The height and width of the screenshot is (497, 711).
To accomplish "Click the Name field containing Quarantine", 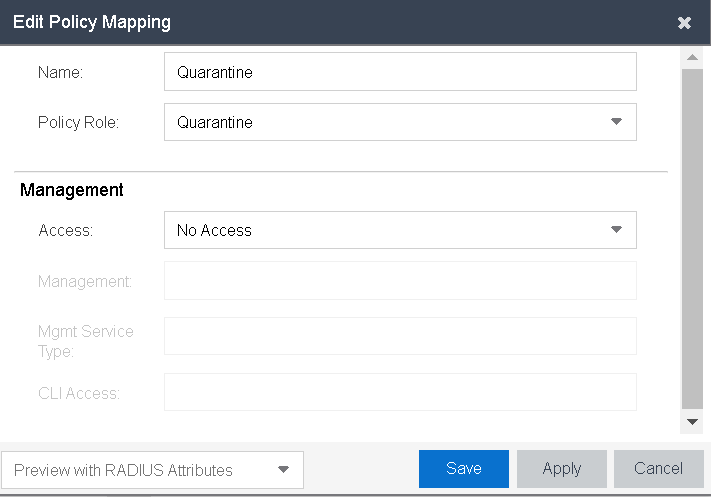I will pyautogui.click(x=400, y=72).
